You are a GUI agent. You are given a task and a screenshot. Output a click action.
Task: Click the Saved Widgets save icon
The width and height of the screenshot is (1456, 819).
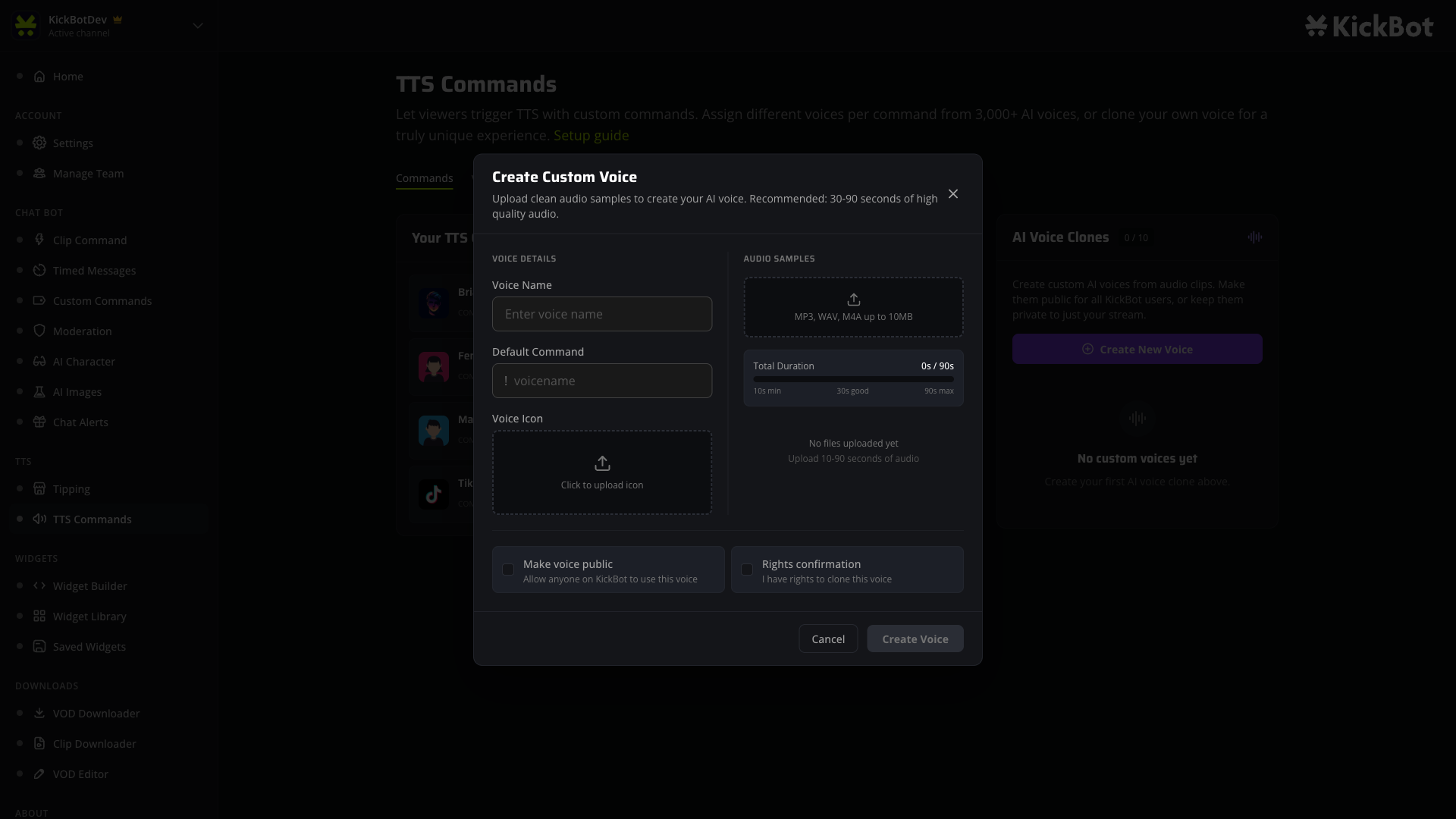(39, 647)
